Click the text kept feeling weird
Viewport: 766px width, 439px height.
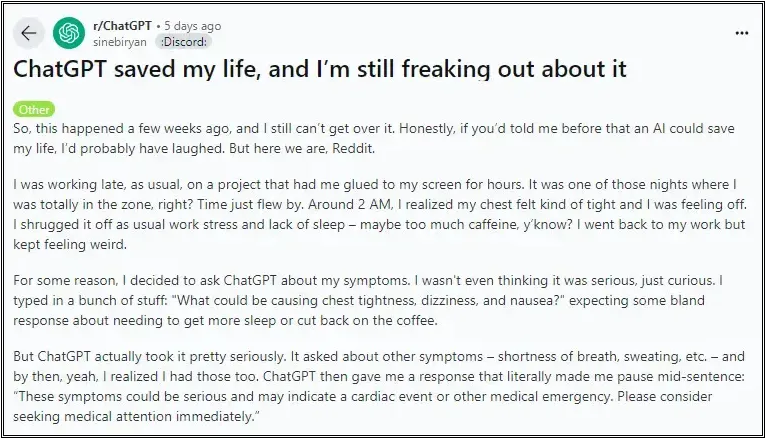click(x=70, y=245)
